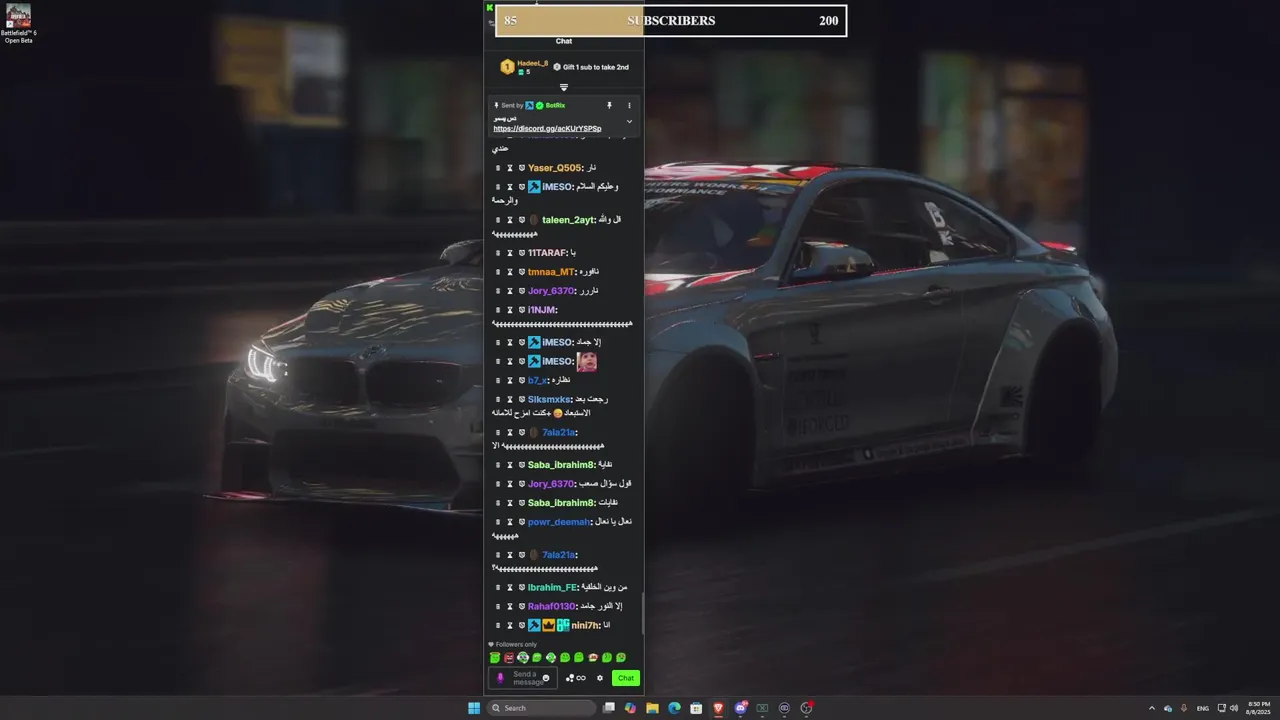The height and width of the screenshot is (720, 1280).
Task: Ban user Ibrahim_FE with shield icon
Action: [522, 587]
